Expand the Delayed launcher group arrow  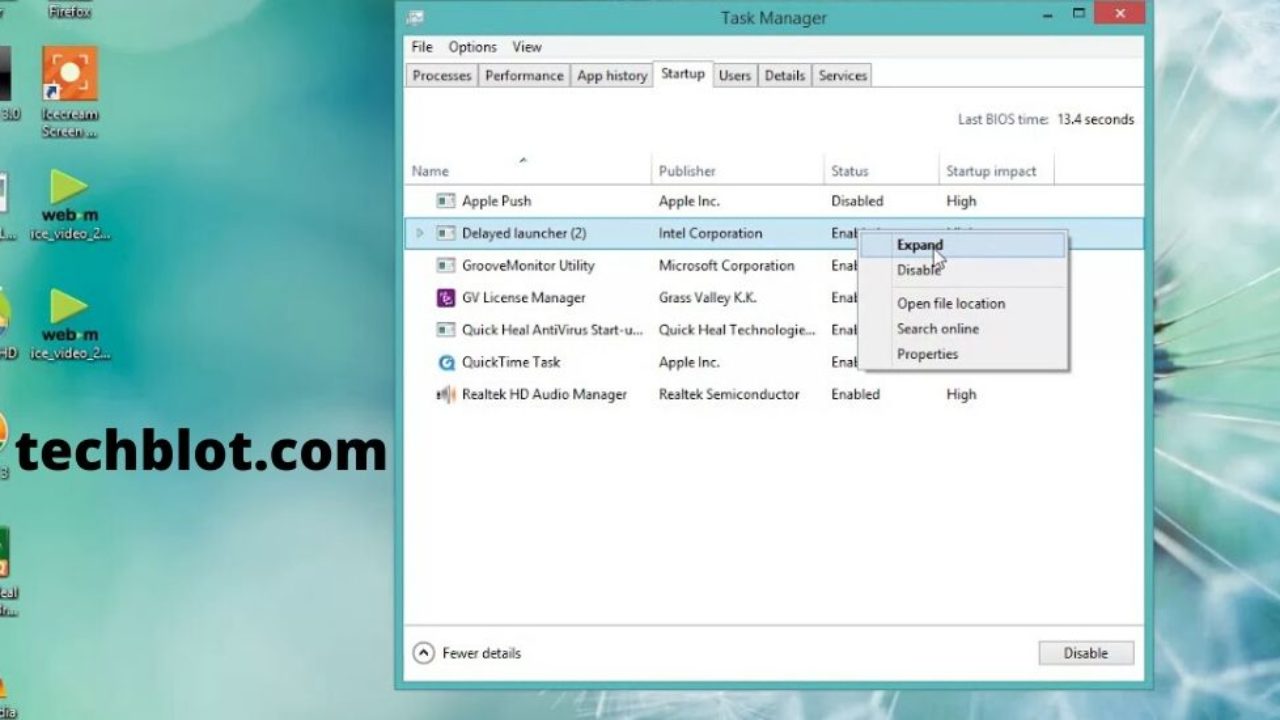pyautogui.click(x=420, y=233)
